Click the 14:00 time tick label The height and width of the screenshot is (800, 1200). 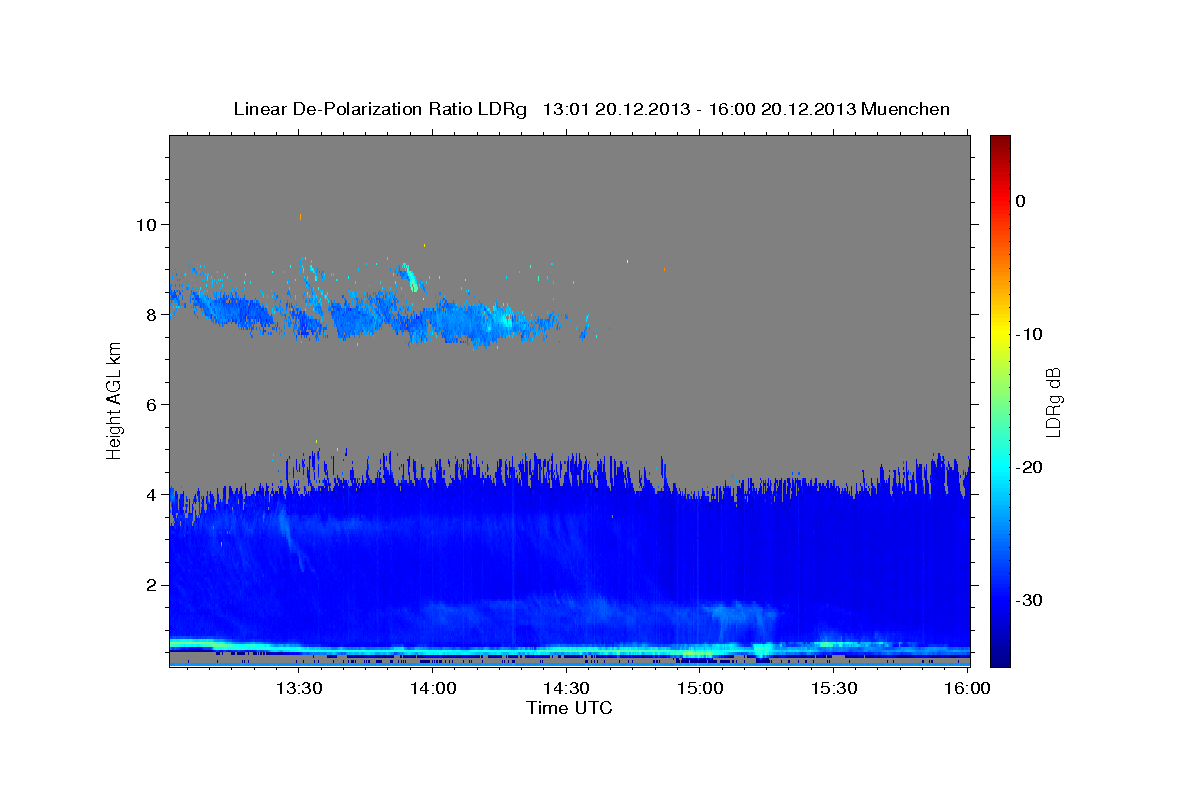433,689
